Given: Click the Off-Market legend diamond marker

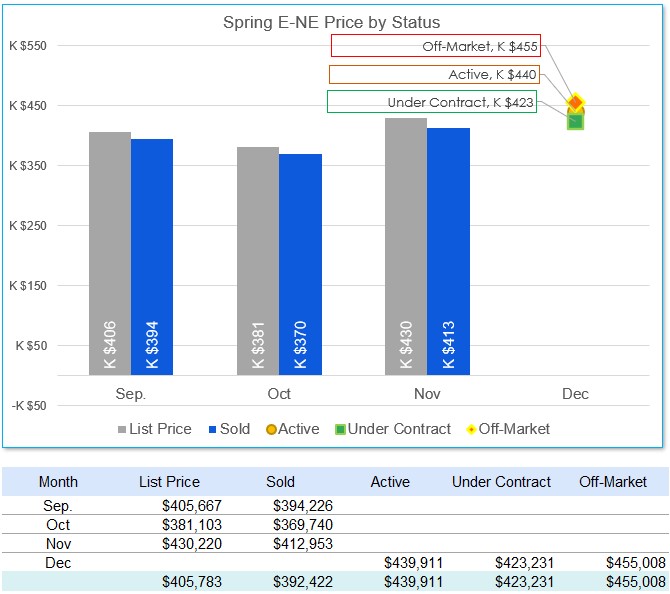Looking at the screenshot, I should 470,430.
